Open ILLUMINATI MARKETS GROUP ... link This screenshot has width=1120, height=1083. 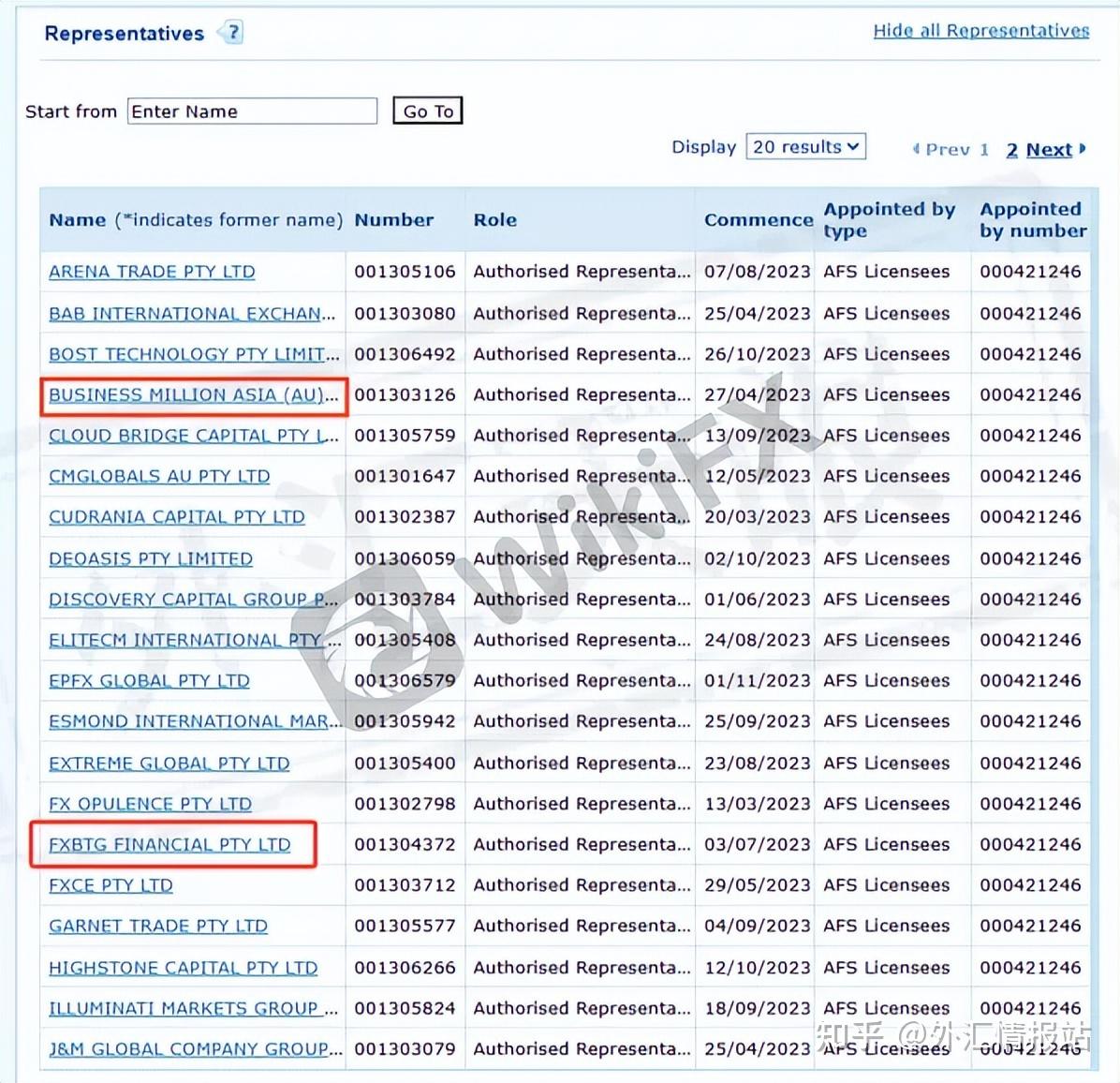[193, 1009]
